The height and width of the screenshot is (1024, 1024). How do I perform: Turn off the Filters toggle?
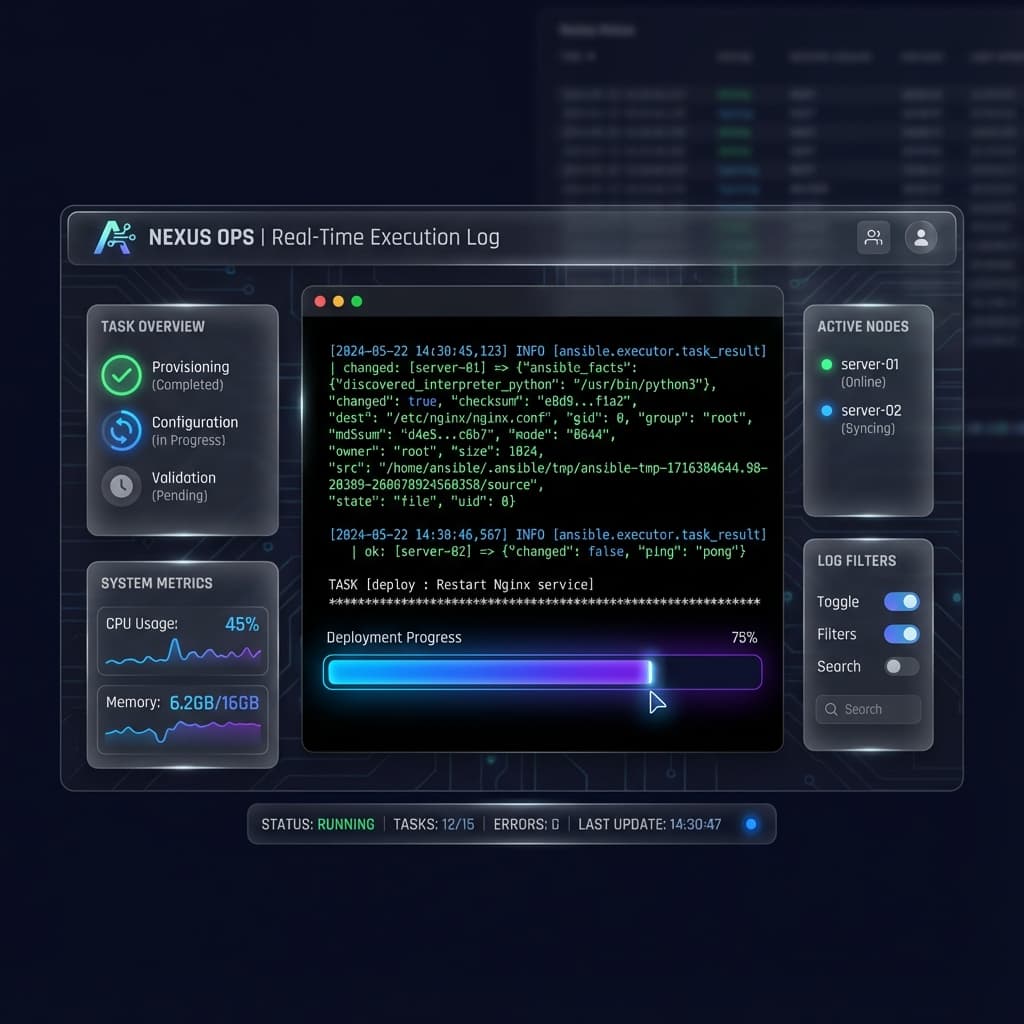[x=901, y=634]
